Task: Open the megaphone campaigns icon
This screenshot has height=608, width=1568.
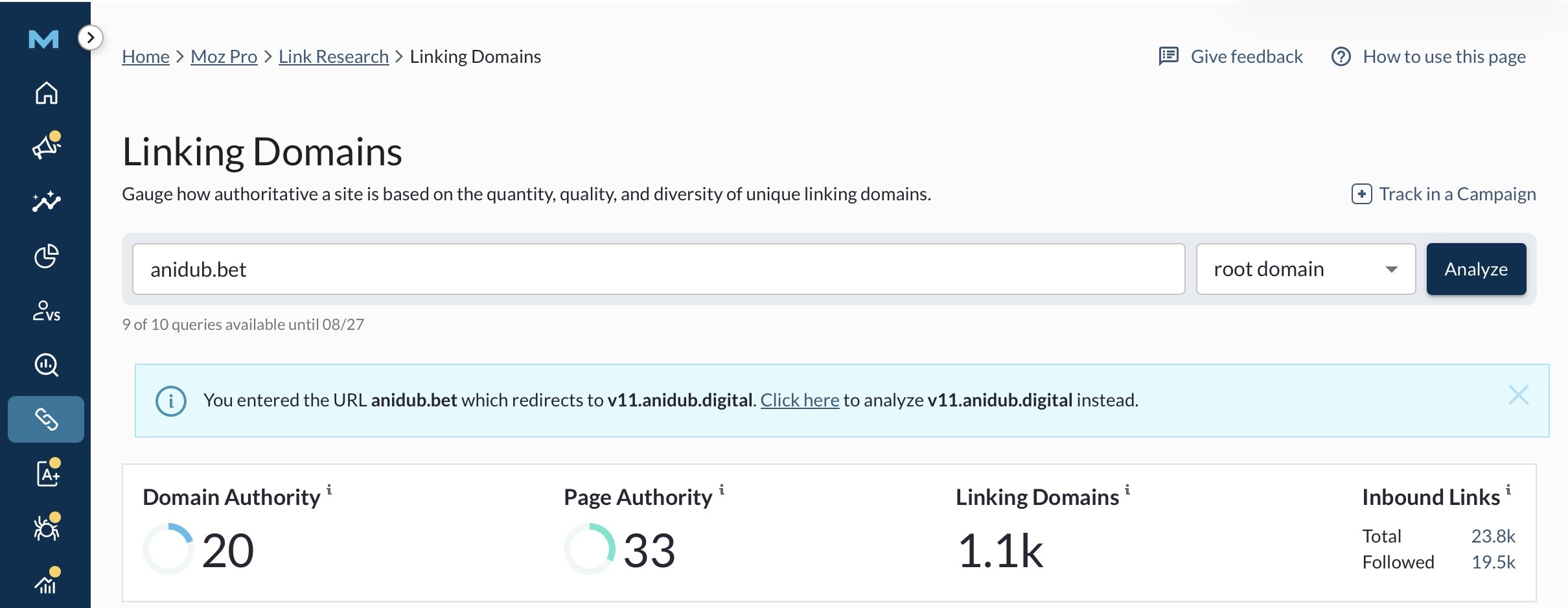Action: click(x=46, y=146)
